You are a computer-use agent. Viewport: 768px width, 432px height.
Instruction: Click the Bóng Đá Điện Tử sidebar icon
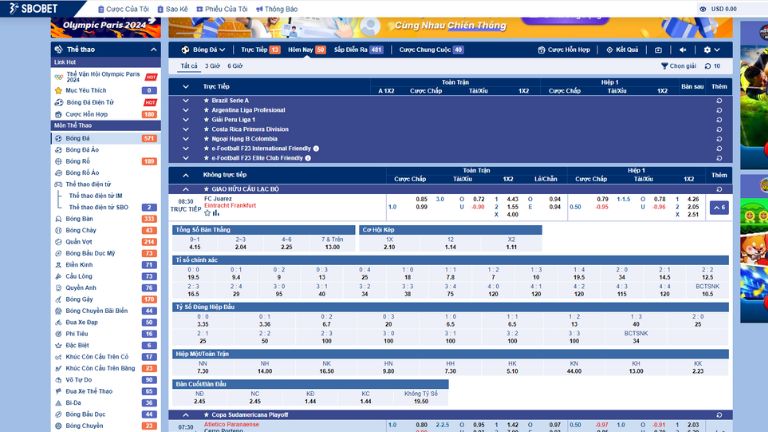(x=59, y=102)
